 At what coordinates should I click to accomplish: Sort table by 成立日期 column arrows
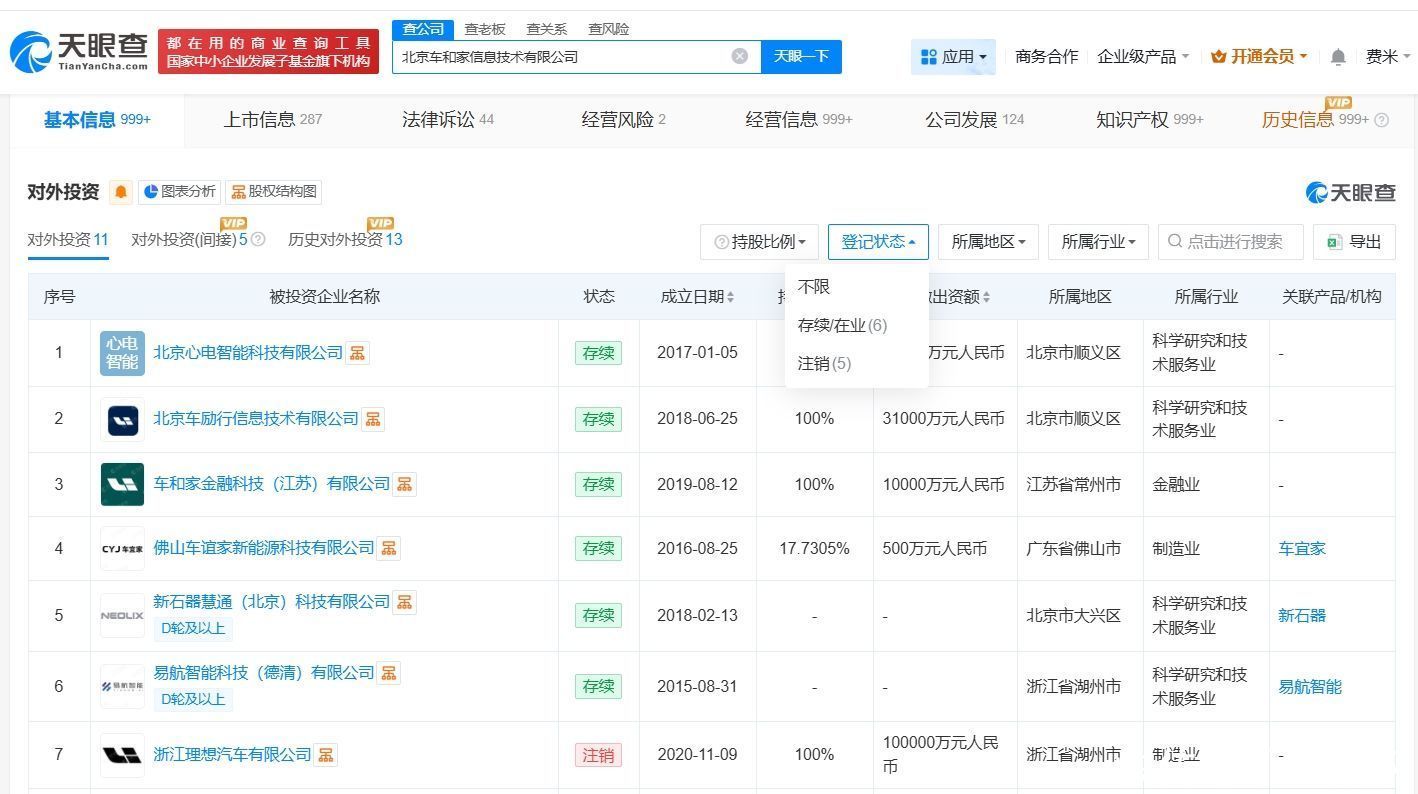[x=730, y=297]
